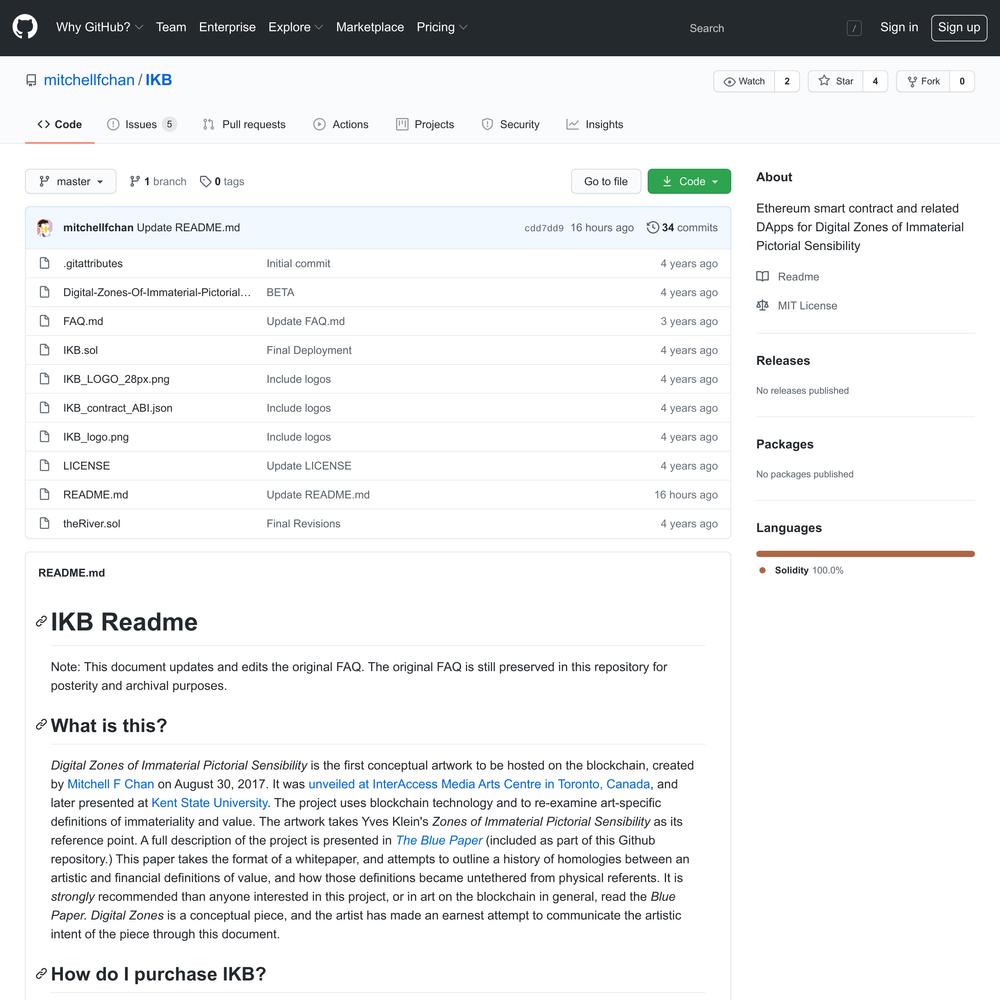The height and width of the screenshot is (1000, 1000).
Task: Click the clock history icon by 34 commits
Action: pos(652,228)
